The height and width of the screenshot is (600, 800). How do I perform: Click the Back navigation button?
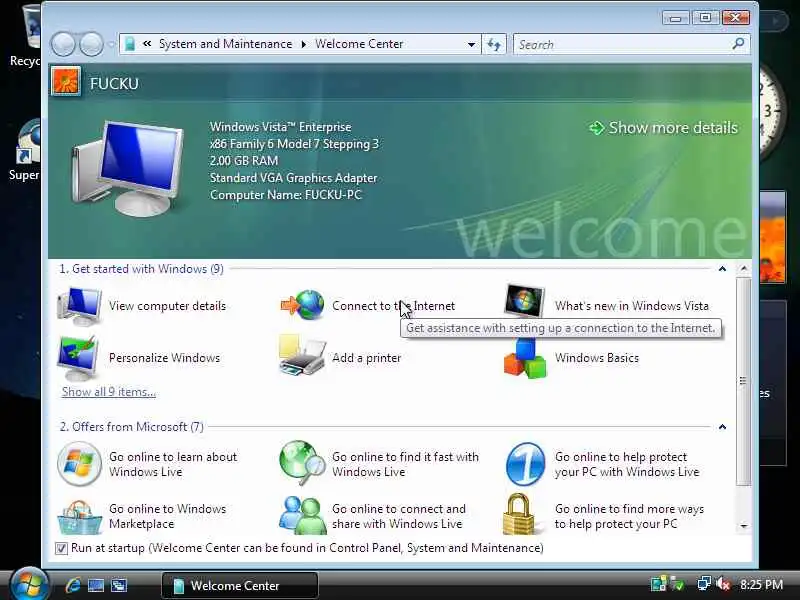tap(63, 44)
